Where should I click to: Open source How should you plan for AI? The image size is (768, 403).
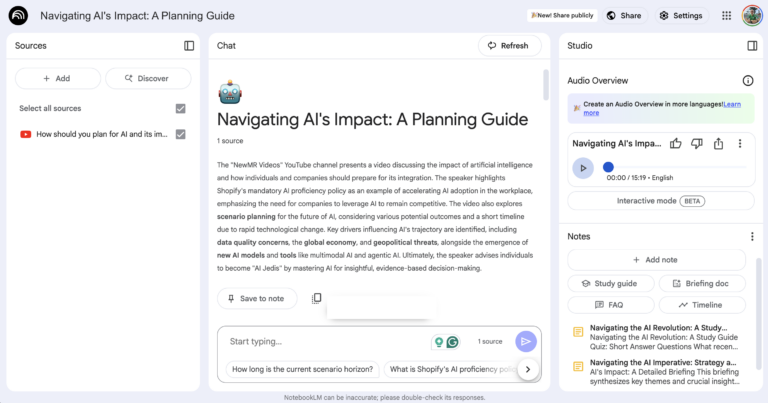pos(102,134)
